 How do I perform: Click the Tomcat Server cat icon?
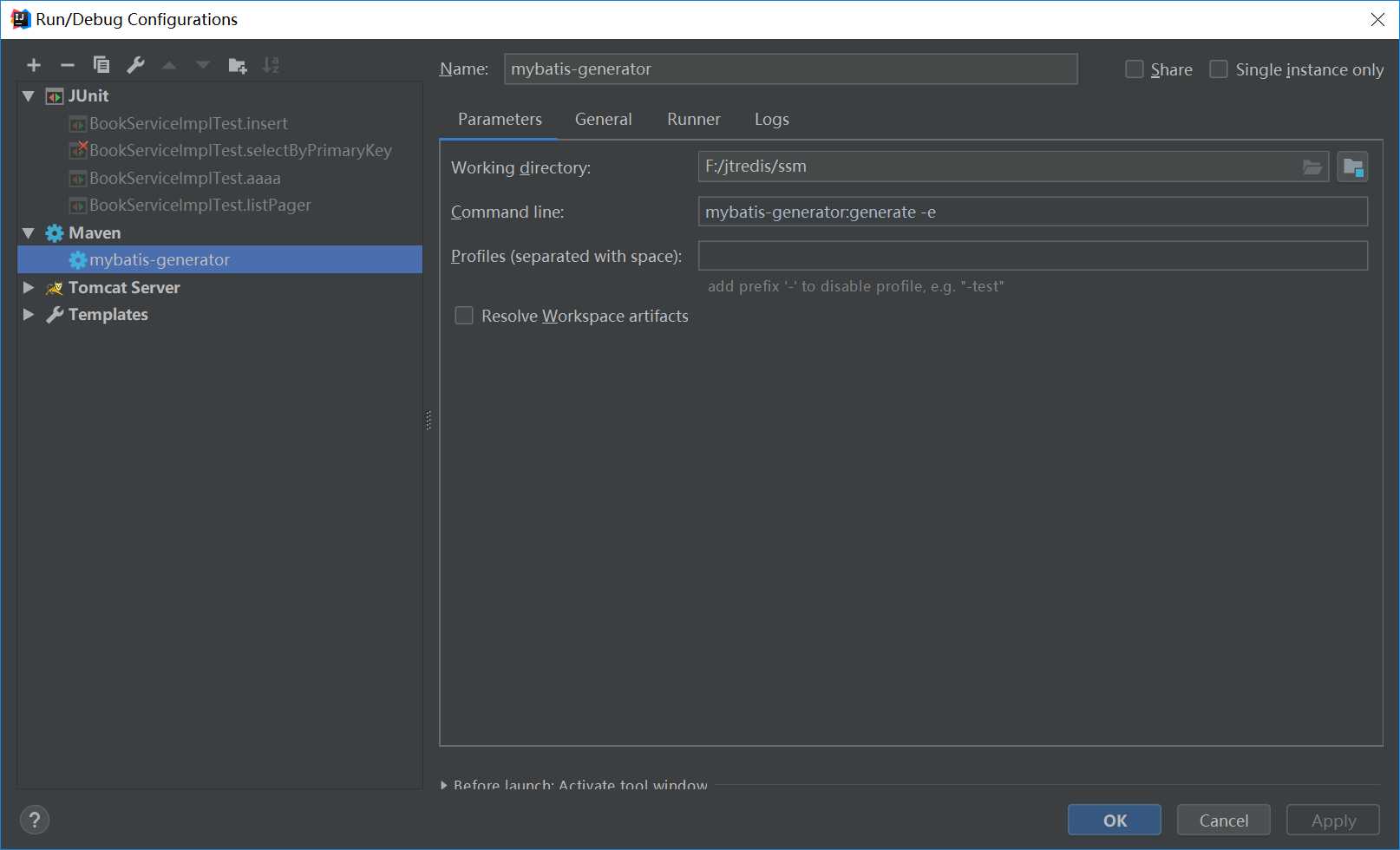55,288
